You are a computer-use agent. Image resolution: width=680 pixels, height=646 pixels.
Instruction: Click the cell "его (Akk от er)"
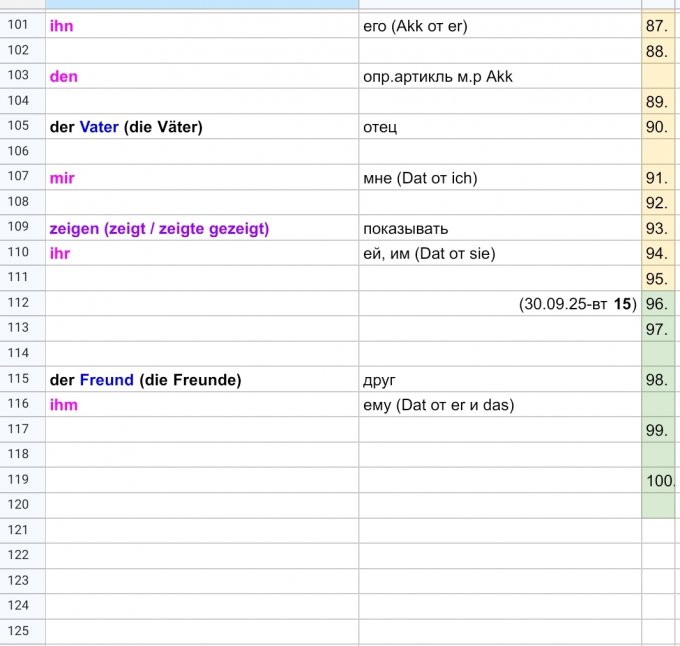point(498,27)
